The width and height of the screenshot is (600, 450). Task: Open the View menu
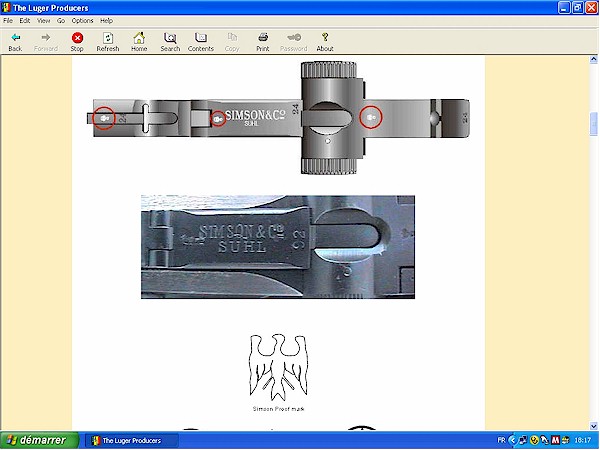tap(44, 21)
